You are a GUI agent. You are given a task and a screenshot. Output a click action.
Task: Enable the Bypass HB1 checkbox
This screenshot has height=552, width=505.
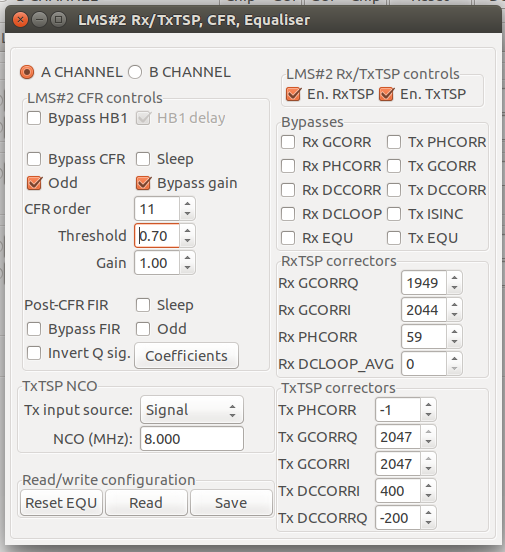tap(34, 118)
